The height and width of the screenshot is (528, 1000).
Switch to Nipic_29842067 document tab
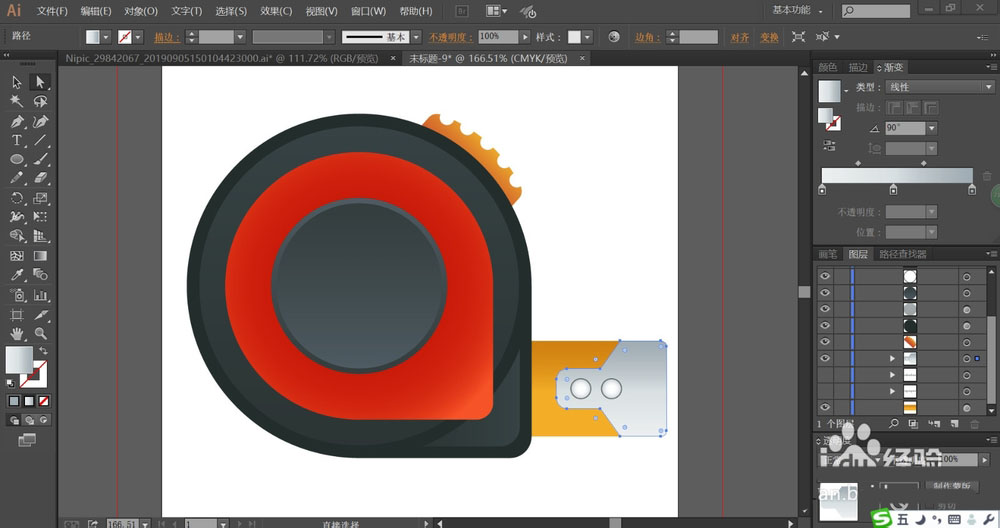click(x=221, y=58)
